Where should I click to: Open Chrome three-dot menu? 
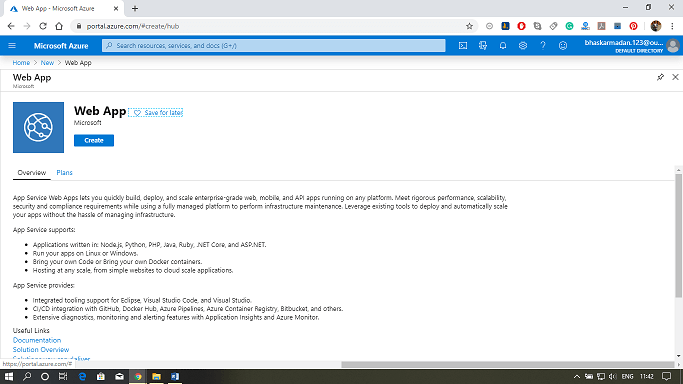tap(673, 26)
